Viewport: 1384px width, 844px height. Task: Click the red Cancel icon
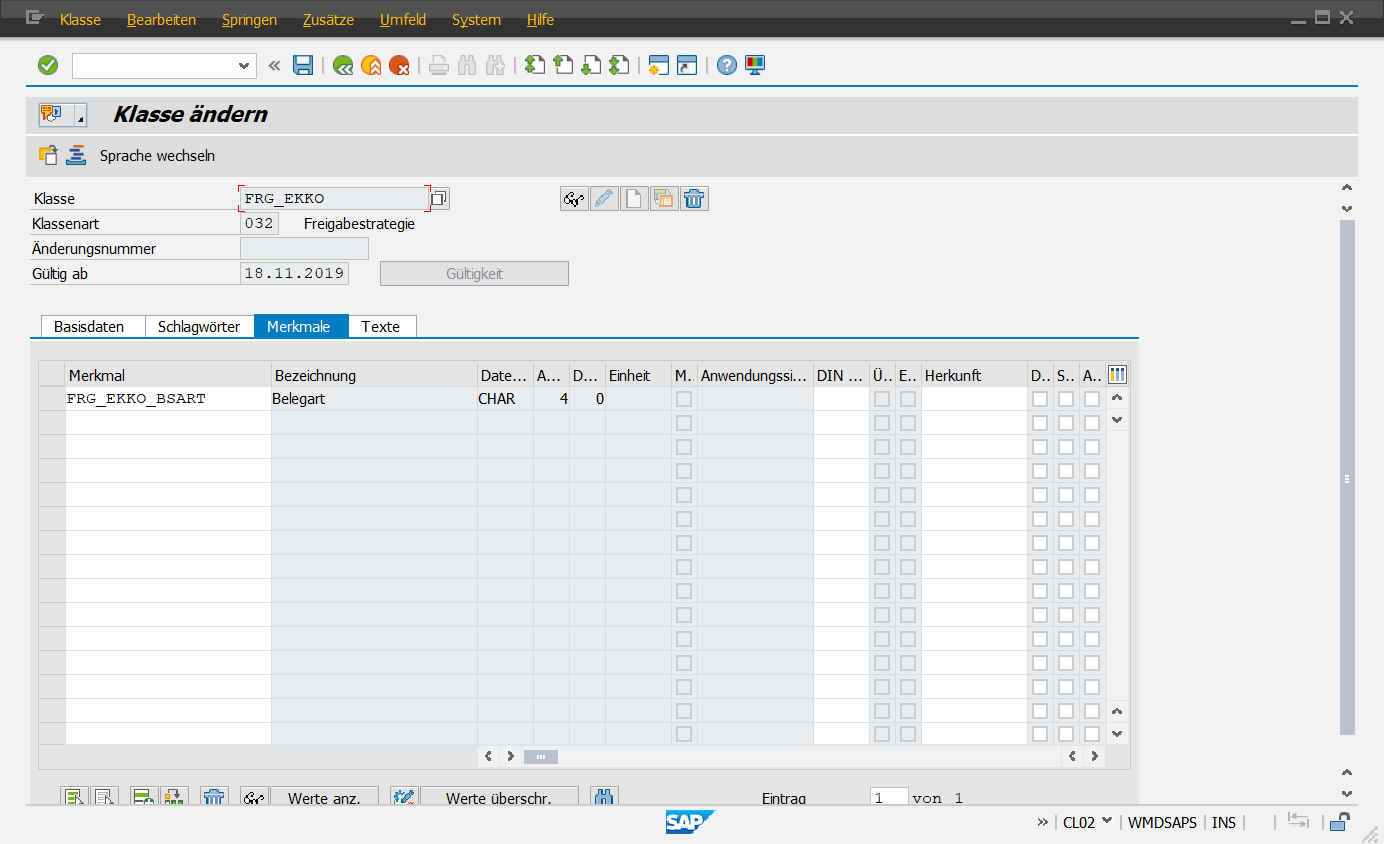tap(400, 66)
